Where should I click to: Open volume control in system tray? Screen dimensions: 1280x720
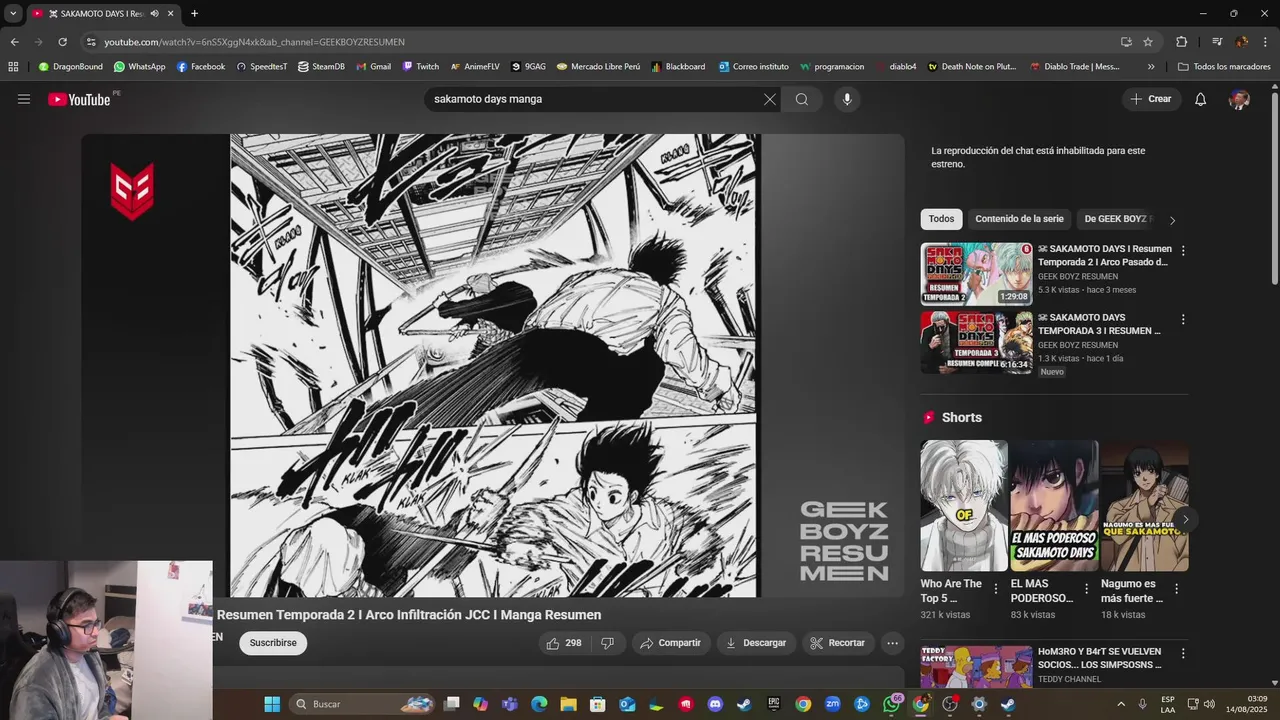point(1209,704)
